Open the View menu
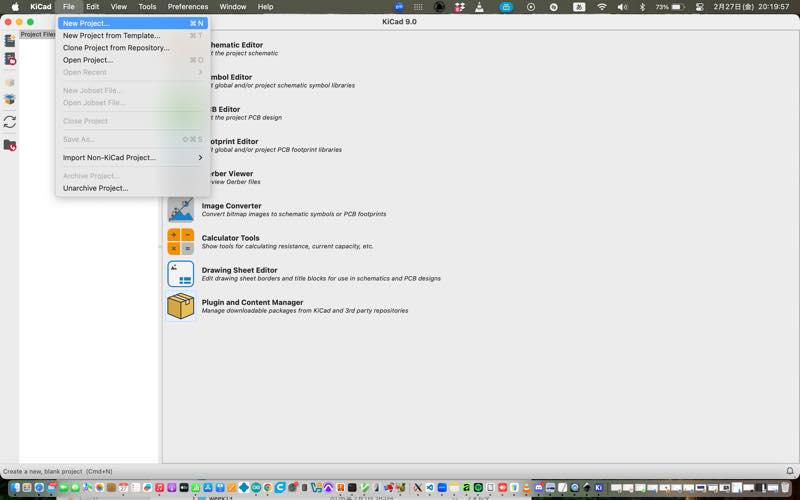Image resolution: width=800 pixels, height=500 pixels. [x=118, y=7]
